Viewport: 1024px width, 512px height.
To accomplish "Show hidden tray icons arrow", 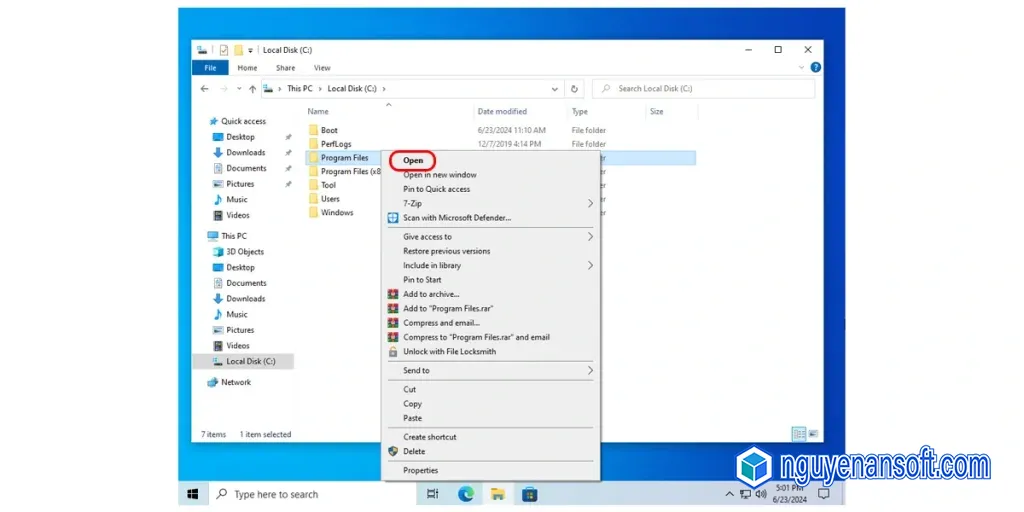I will [x=730, y=494].
